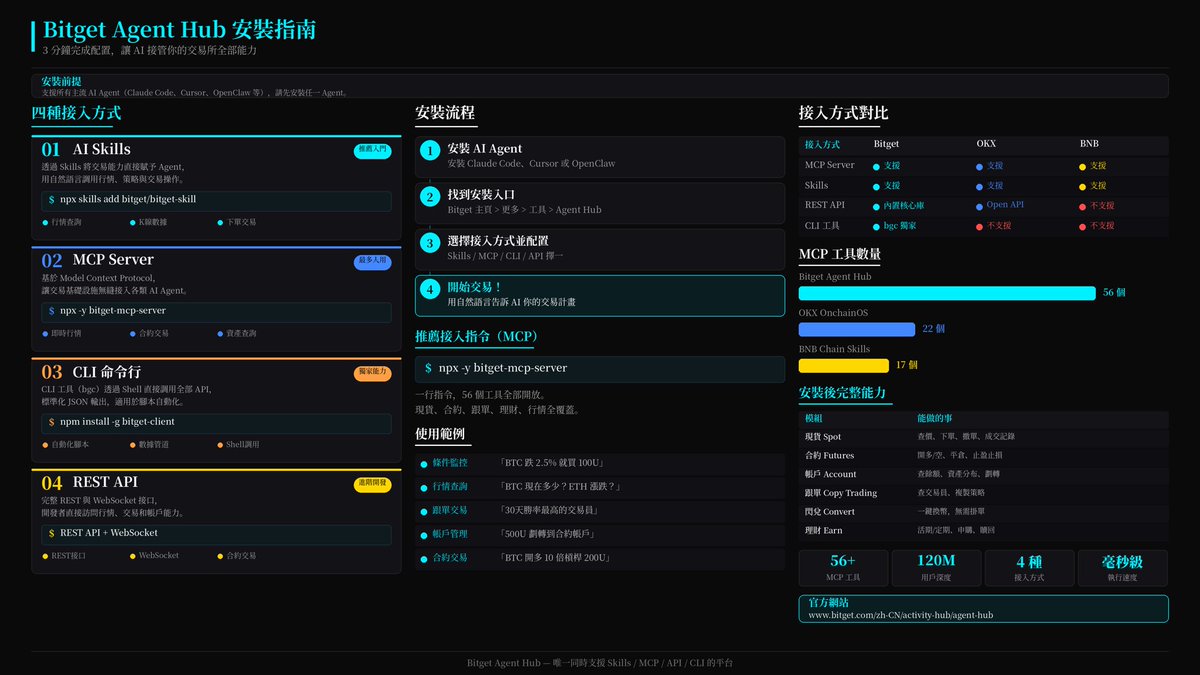Click the '跟單交易' usage example label
The width and height of the screenshot is (1200, 675).
click(x=449, y=510)
